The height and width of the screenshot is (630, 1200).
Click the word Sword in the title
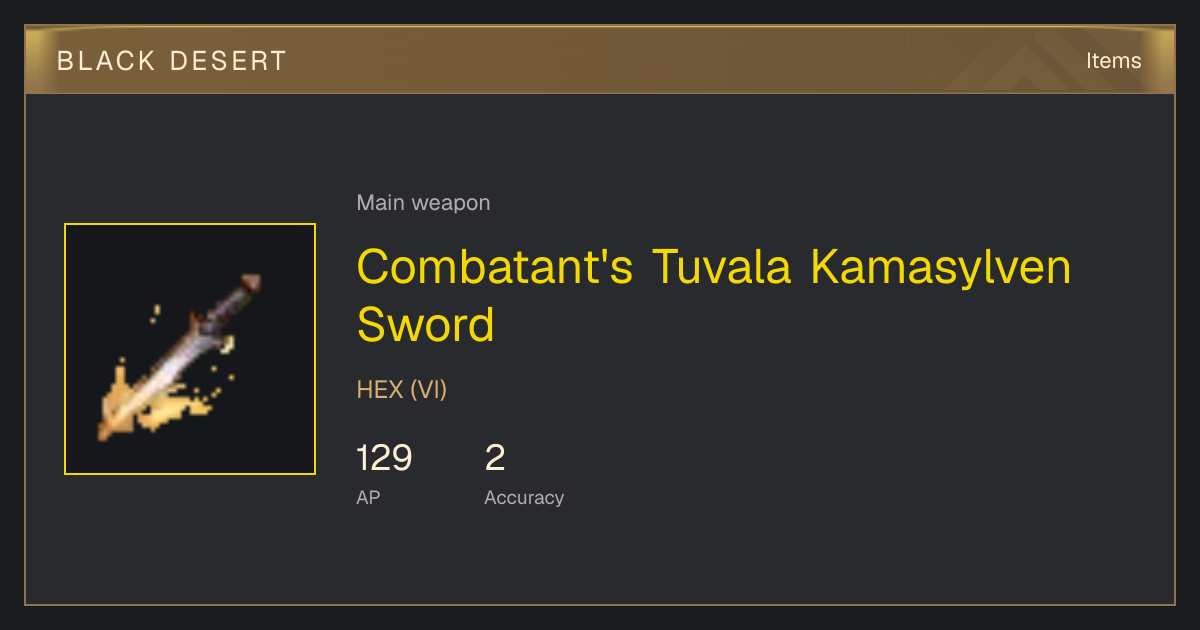click(x=426, y=325)
